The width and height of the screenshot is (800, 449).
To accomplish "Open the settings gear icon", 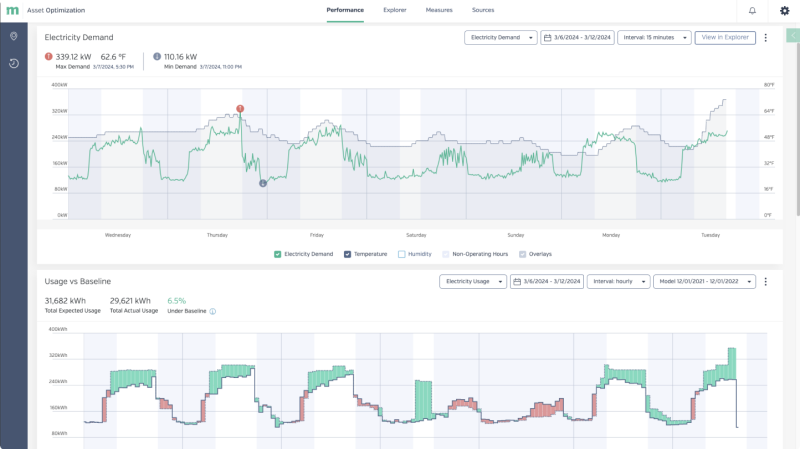I will [785, 10].
